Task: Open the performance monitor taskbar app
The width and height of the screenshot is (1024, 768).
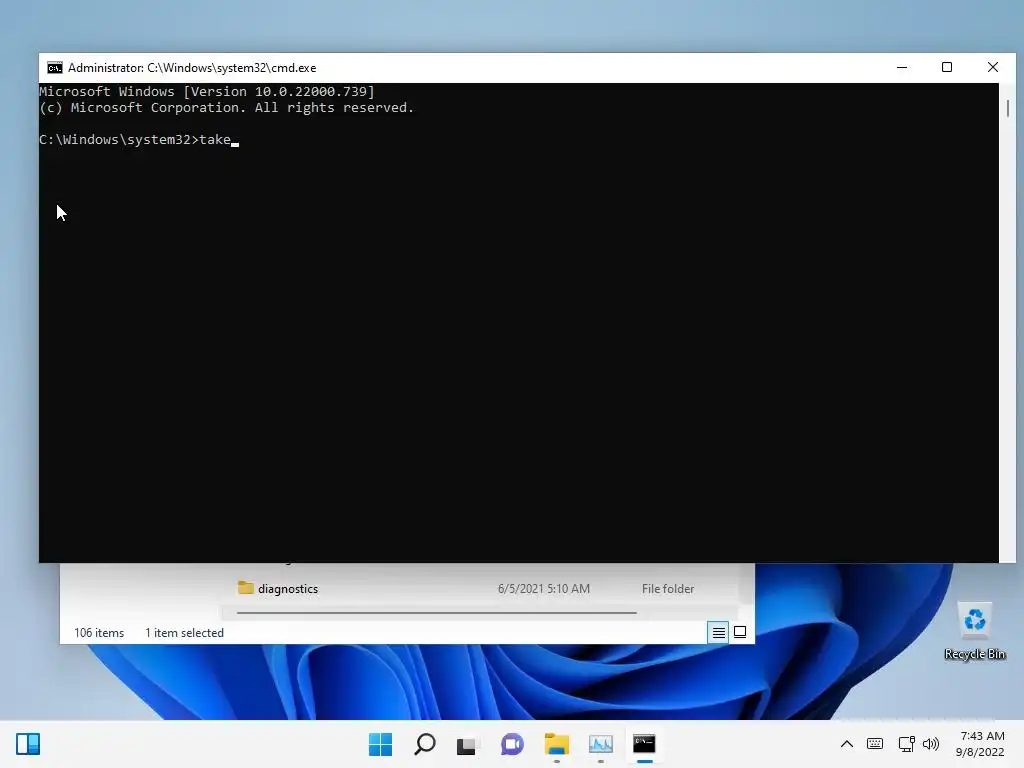Action: click(x=600, y=744)
